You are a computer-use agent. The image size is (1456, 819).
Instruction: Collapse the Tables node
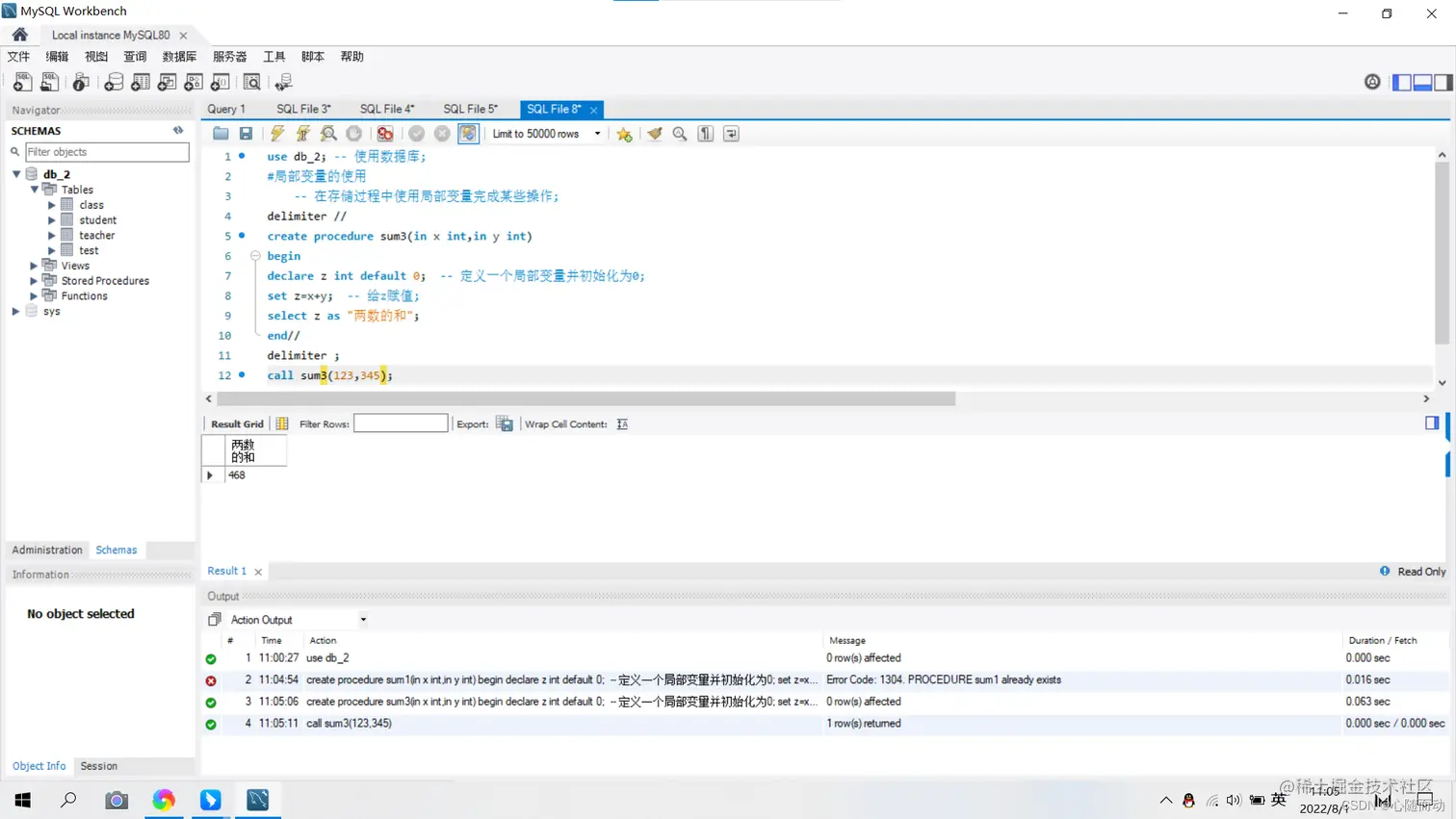(x=35, y=190)
